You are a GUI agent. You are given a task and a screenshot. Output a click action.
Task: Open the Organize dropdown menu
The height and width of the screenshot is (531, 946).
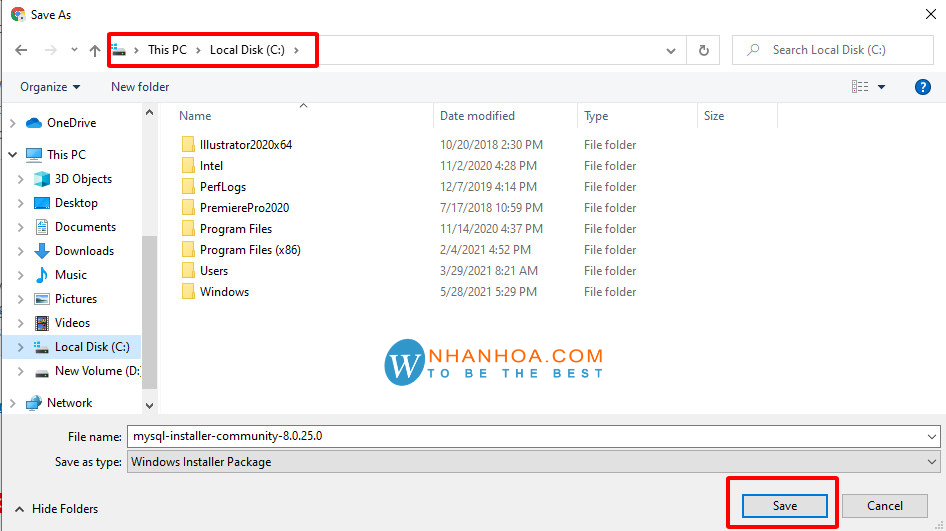[50, 87]
